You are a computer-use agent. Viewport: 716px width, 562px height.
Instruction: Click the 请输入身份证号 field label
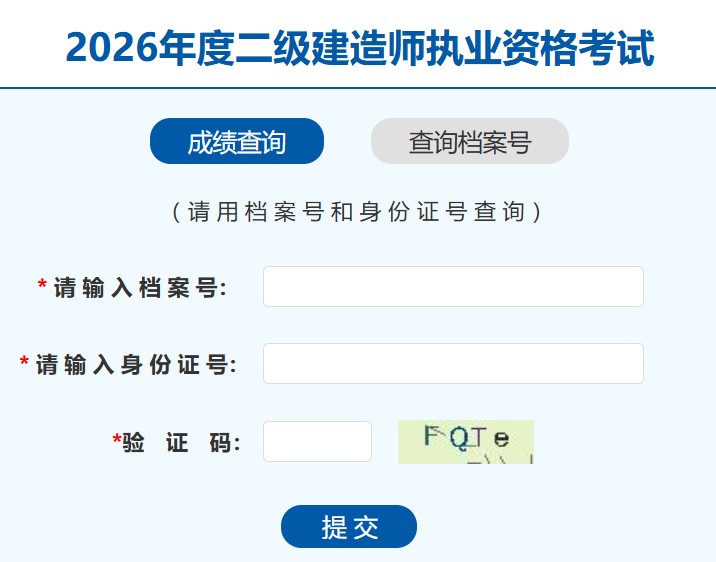(x=136, y=365)
